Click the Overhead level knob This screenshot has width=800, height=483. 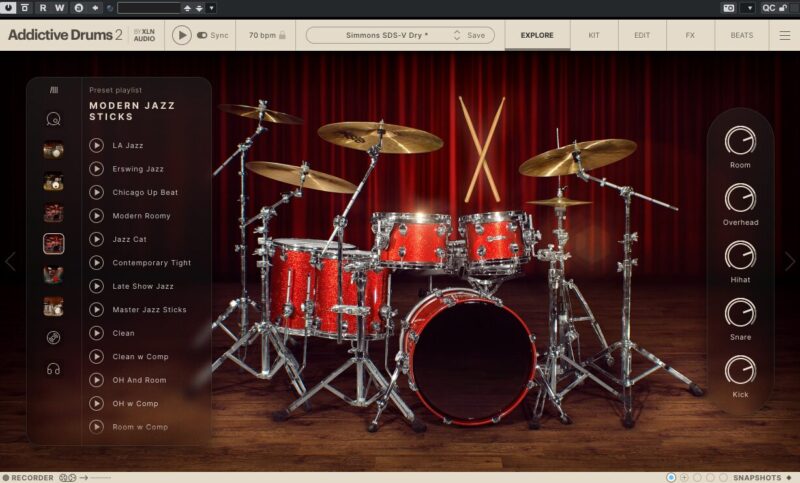tap(740, 198)
